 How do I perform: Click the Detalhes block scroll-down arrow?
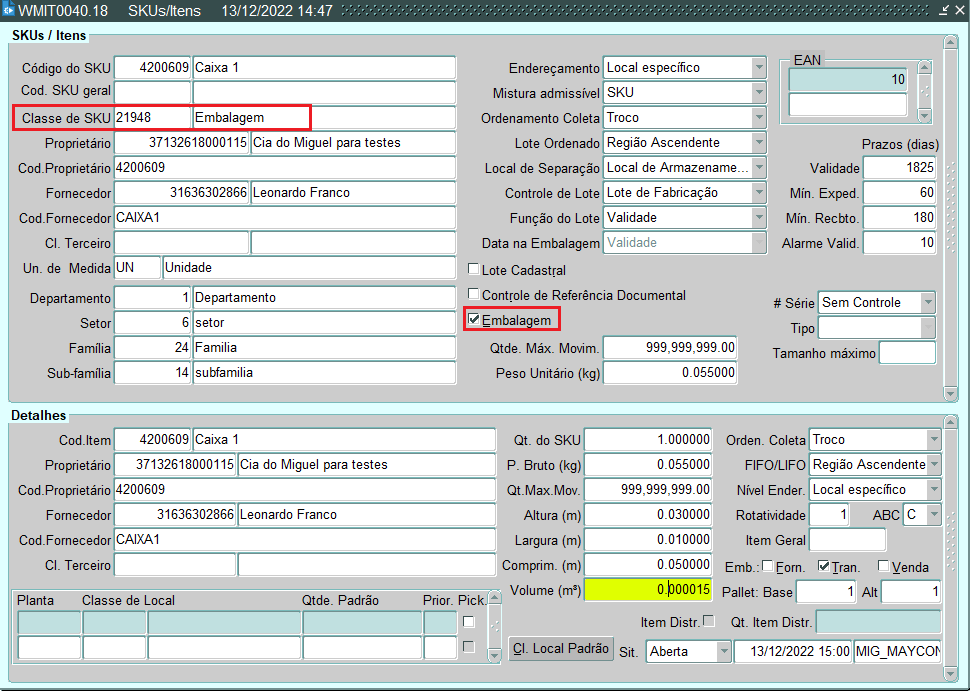950,672
